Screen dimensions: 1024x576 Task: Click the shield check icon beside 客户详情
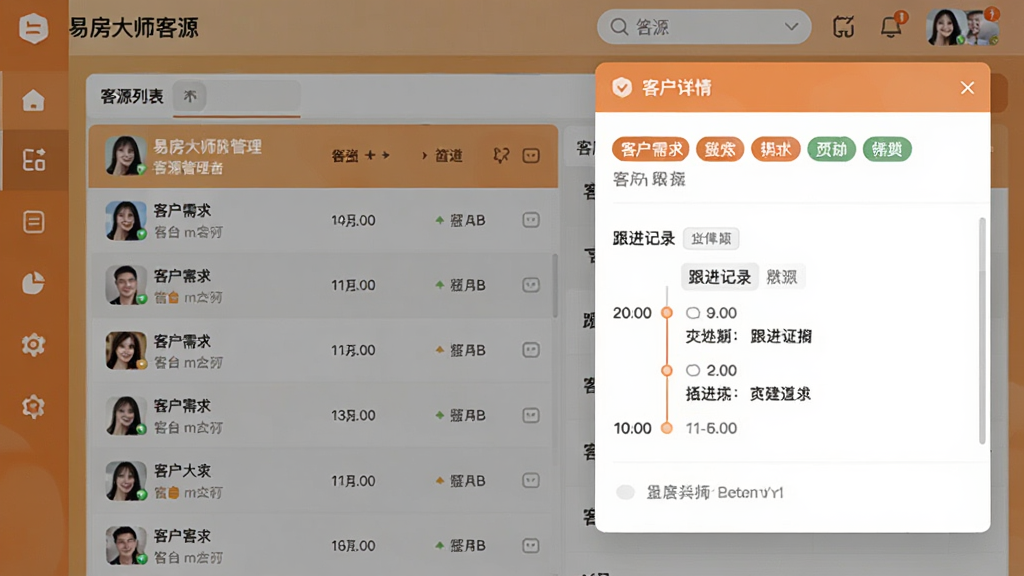point(622,88)
